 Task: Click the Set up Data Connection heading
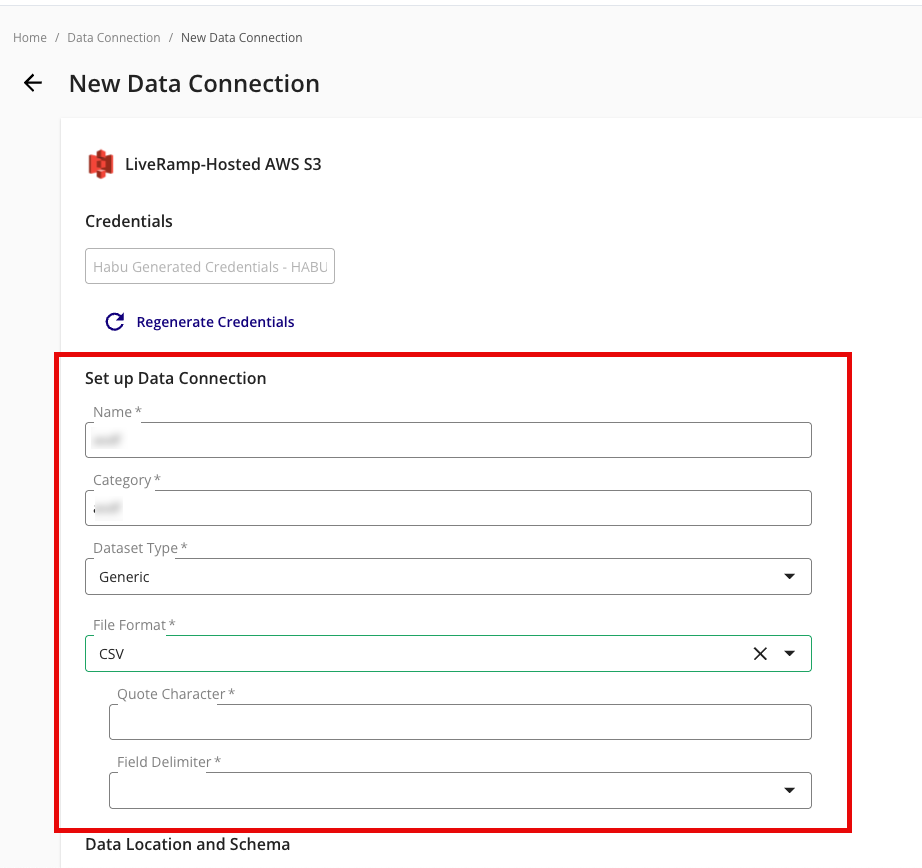(176, 378)
